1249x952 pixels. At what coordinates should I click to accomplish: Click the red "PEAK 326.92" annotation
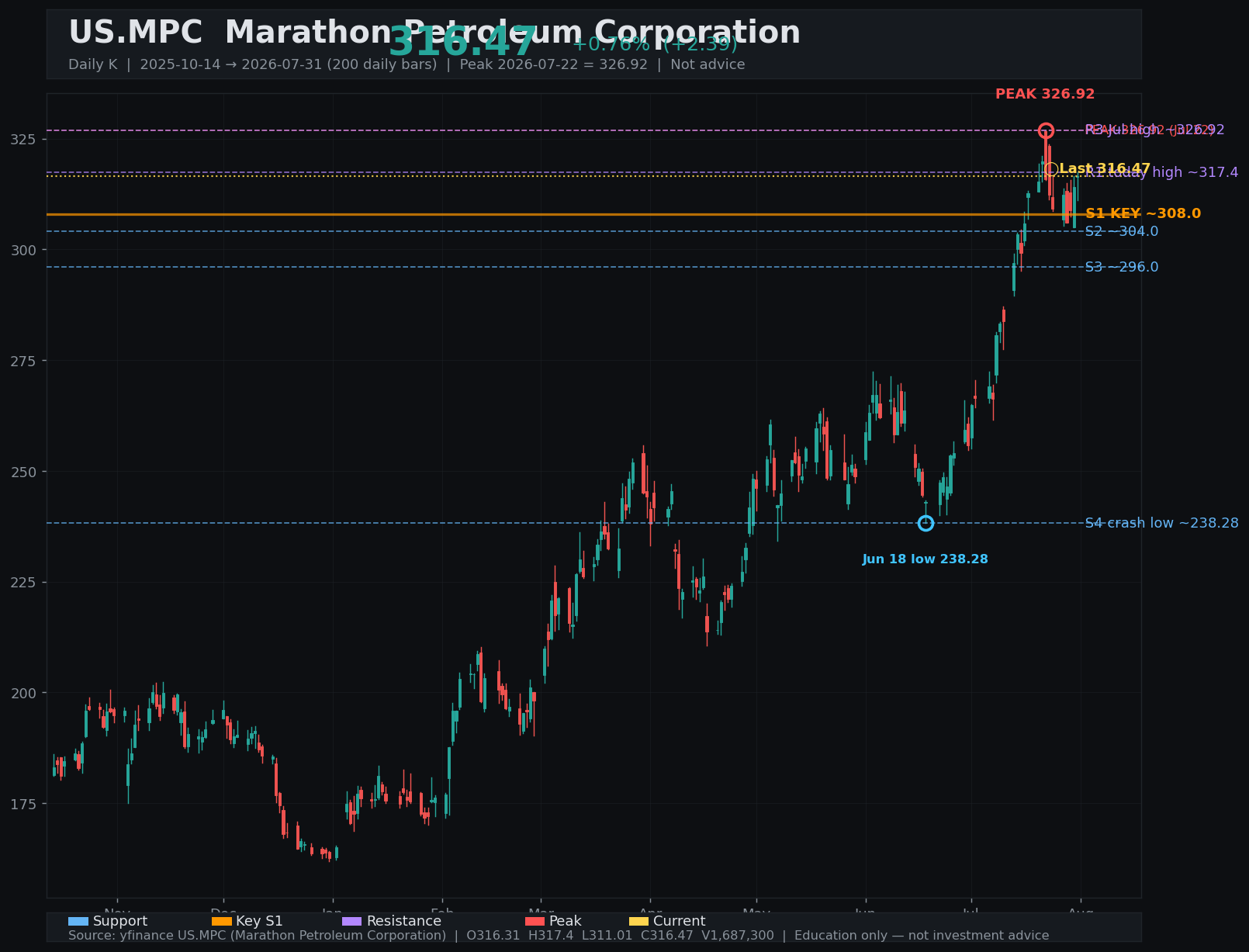pos(1045,94)
